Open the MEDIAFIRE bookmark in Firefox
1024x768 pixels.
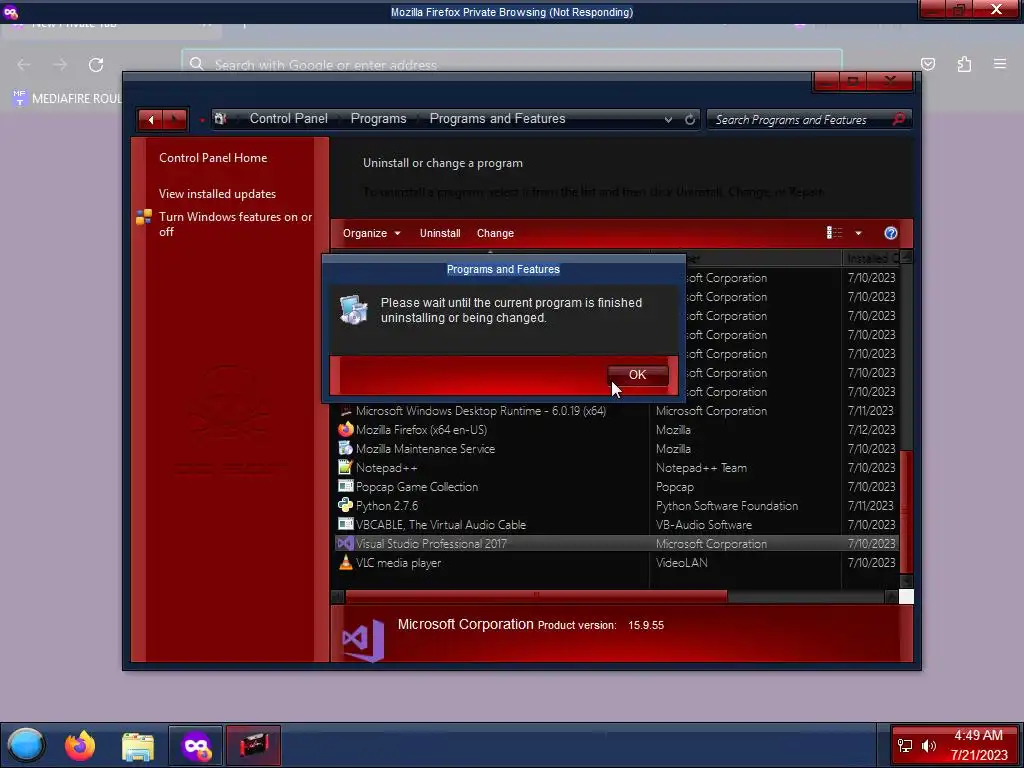click(x=68, y=99)
